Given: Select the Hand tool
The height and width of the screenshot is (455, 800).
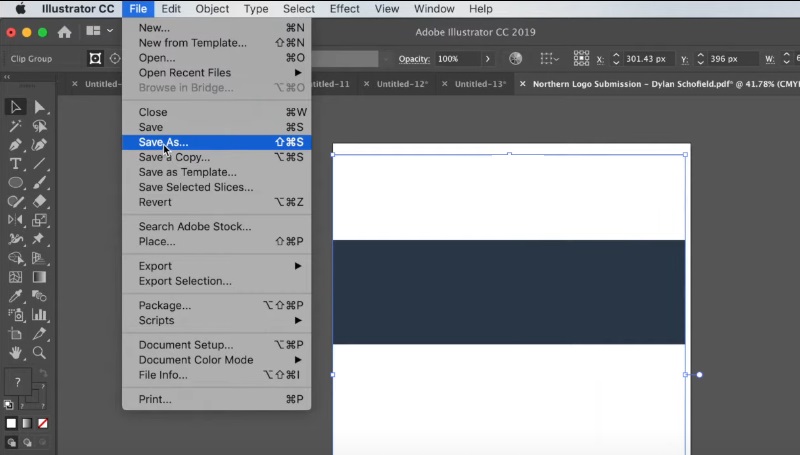Looking at the screenshot, I should coord(15,352).
